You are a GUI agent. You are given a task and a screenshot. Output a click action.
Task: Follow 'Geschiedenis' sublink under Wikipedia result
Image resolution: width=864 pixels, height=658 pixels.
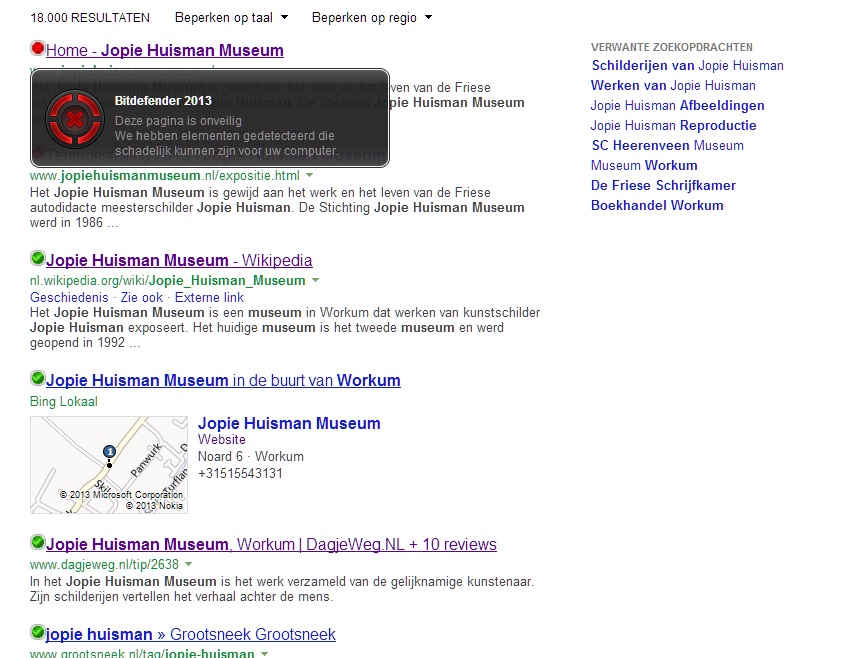click(69, 298)
